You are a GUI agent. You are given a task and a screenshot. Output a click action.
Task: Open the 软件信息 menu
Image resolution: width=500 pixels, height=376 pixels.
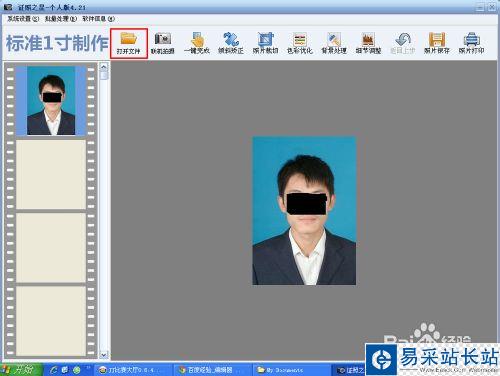pyautogui.click(x=98, y=19)
